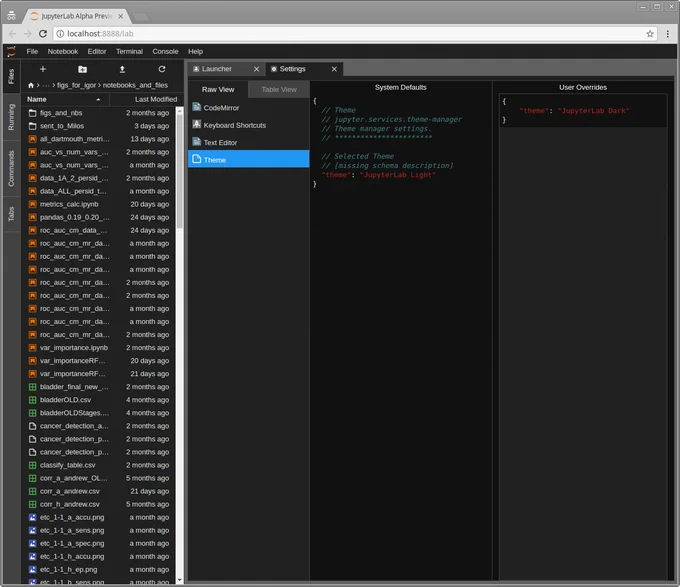Screen dimensions: 680x587
Task: Click image icon of etc_1-1_h_ep.png
Action: pyautogui.click(x=32, y=569)
